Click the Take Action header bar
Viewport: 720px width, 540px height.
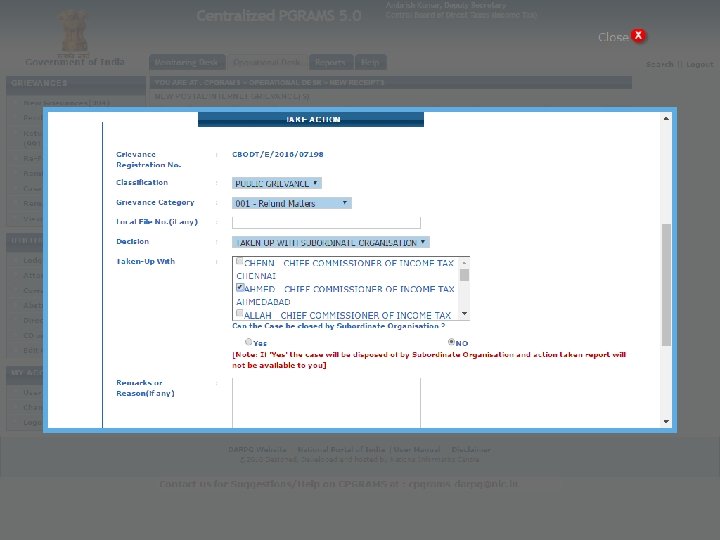(x=311, y=119)
